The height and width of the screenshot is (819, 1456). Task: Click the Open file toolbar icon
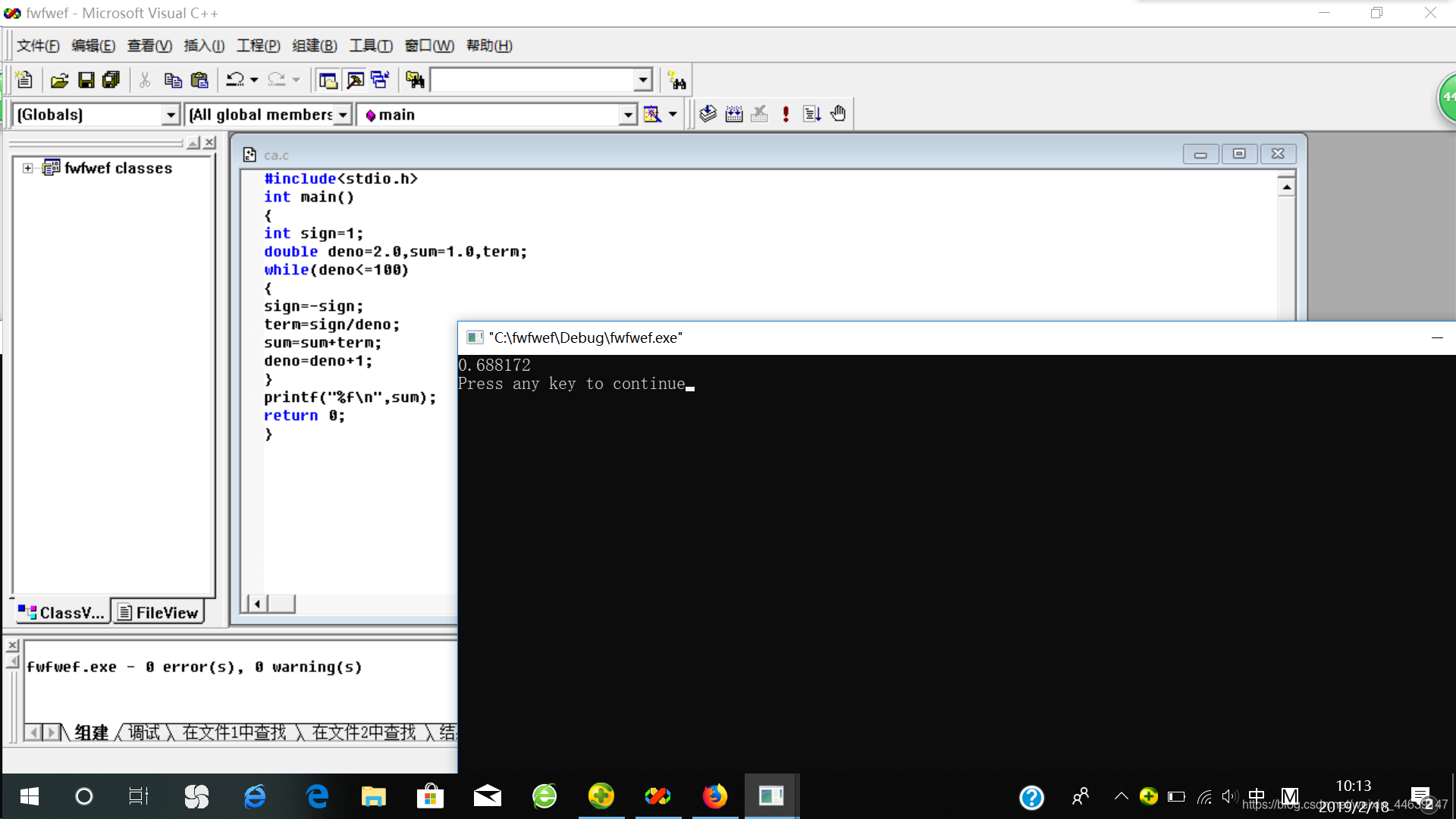pyautogui.click(x=59, y=80)
